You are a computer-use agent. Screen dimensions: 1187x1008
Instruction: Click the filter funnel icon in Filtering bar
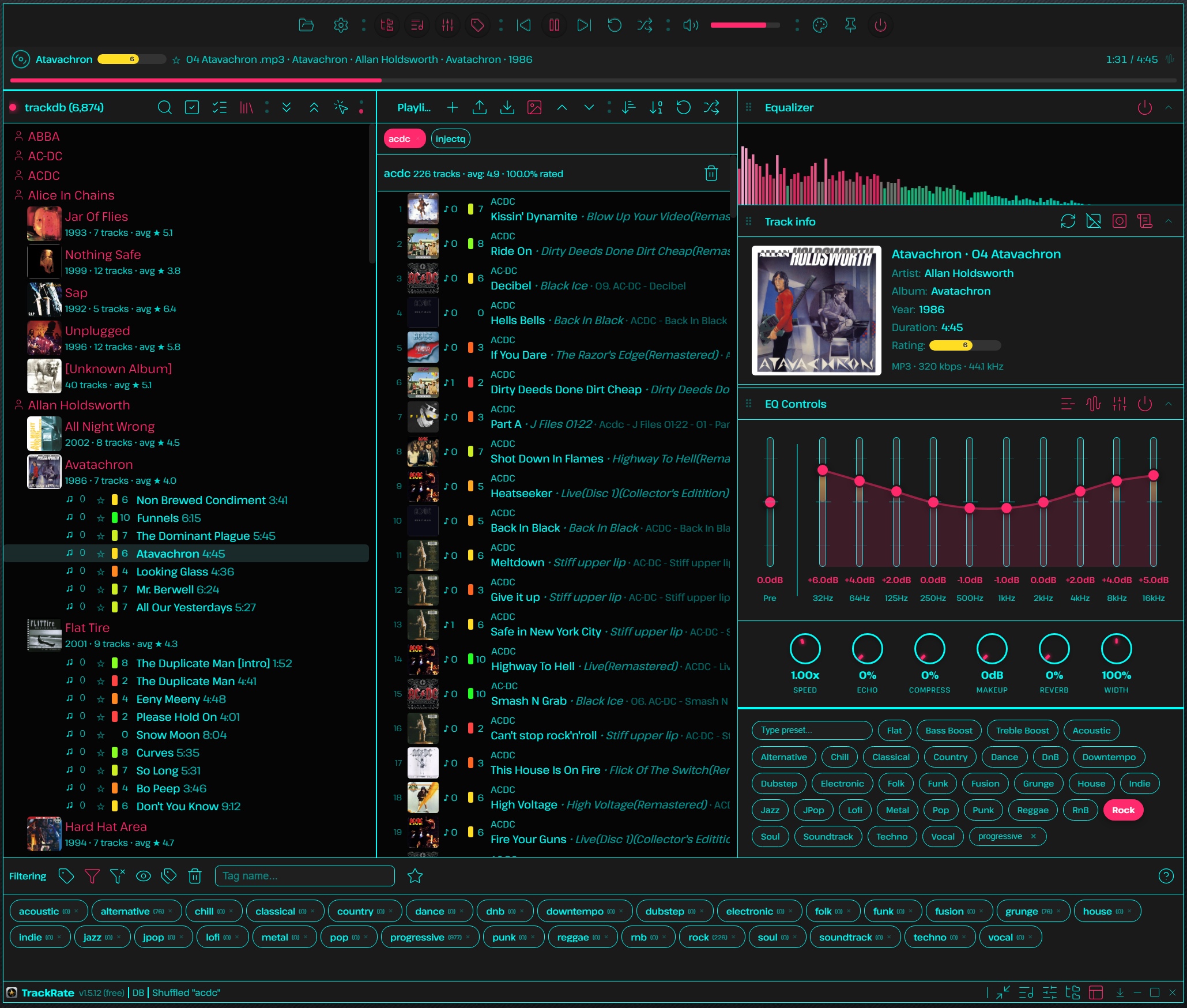pos(92,876)
